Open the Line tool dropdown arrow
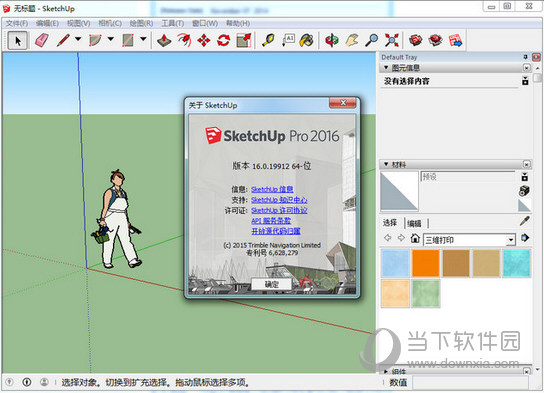 click(78, 39)
